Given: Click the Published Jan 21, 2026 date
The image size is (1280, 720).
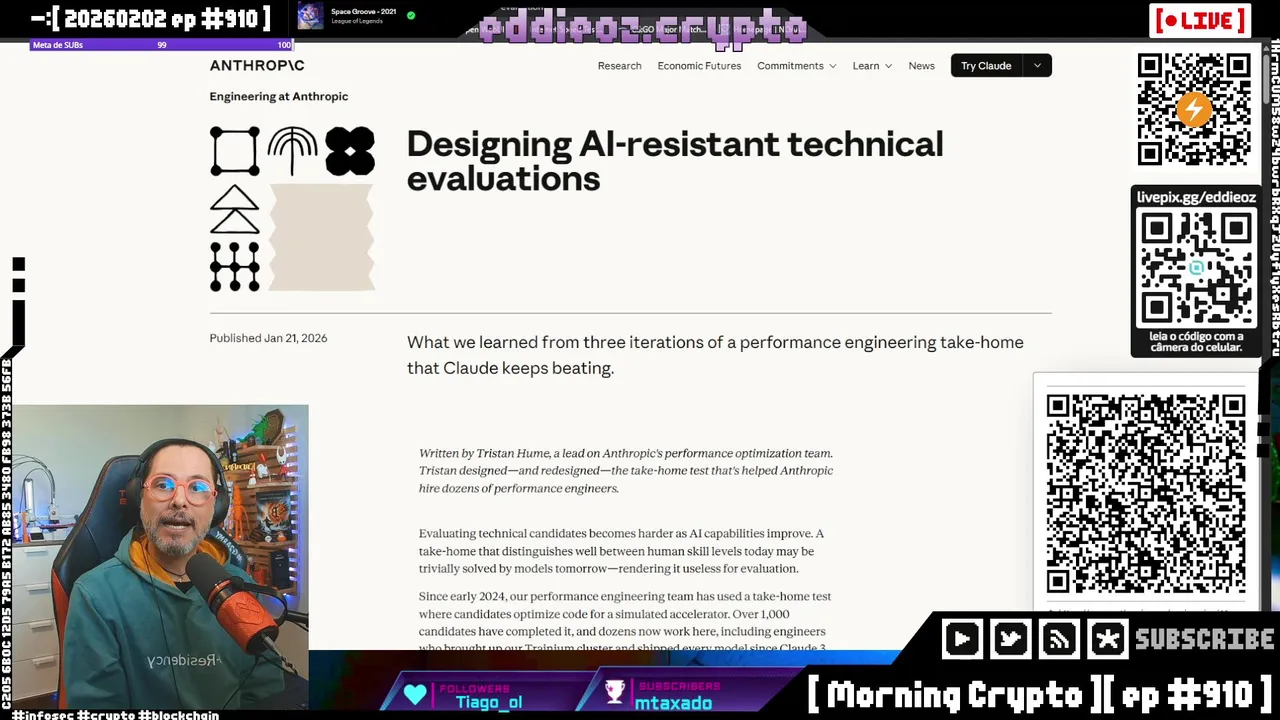Looking at the screenshot, I should (268, 338).
